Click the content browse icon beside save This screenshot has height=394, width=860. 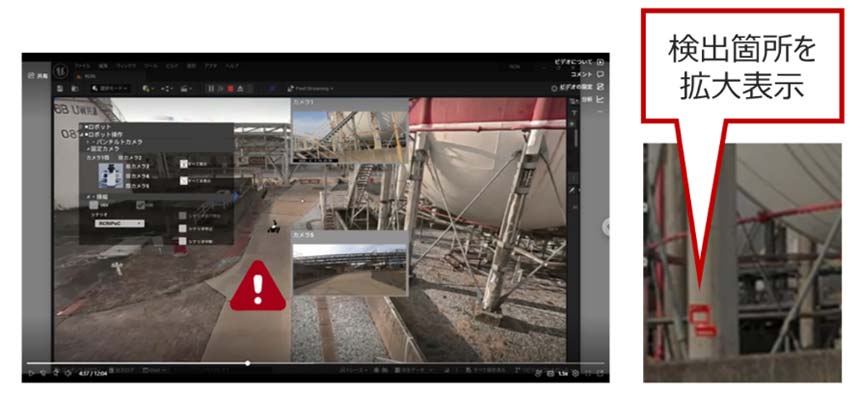pyautogui.click(x=75, y=88)
